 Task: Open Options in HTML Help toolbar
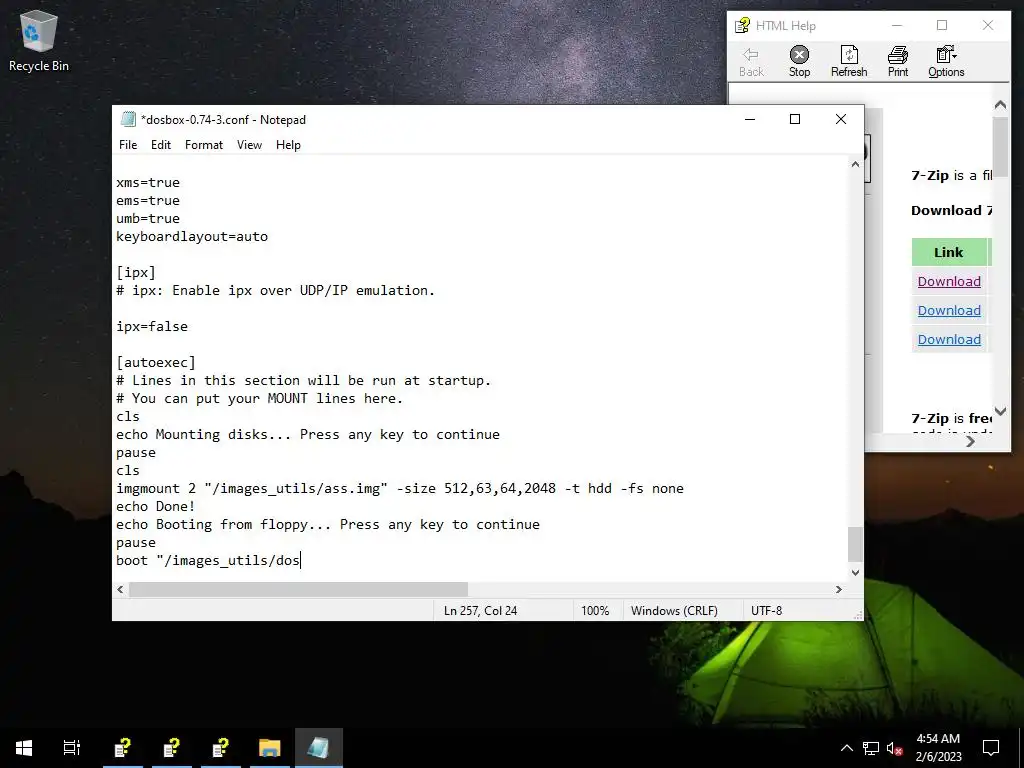(x=946, y=62)
